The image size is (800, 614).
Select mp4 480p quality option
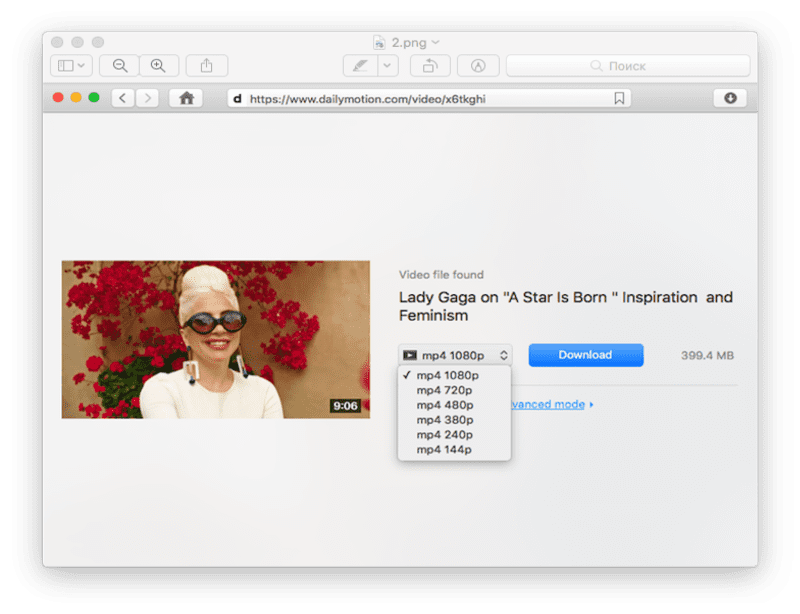[445, 405]
